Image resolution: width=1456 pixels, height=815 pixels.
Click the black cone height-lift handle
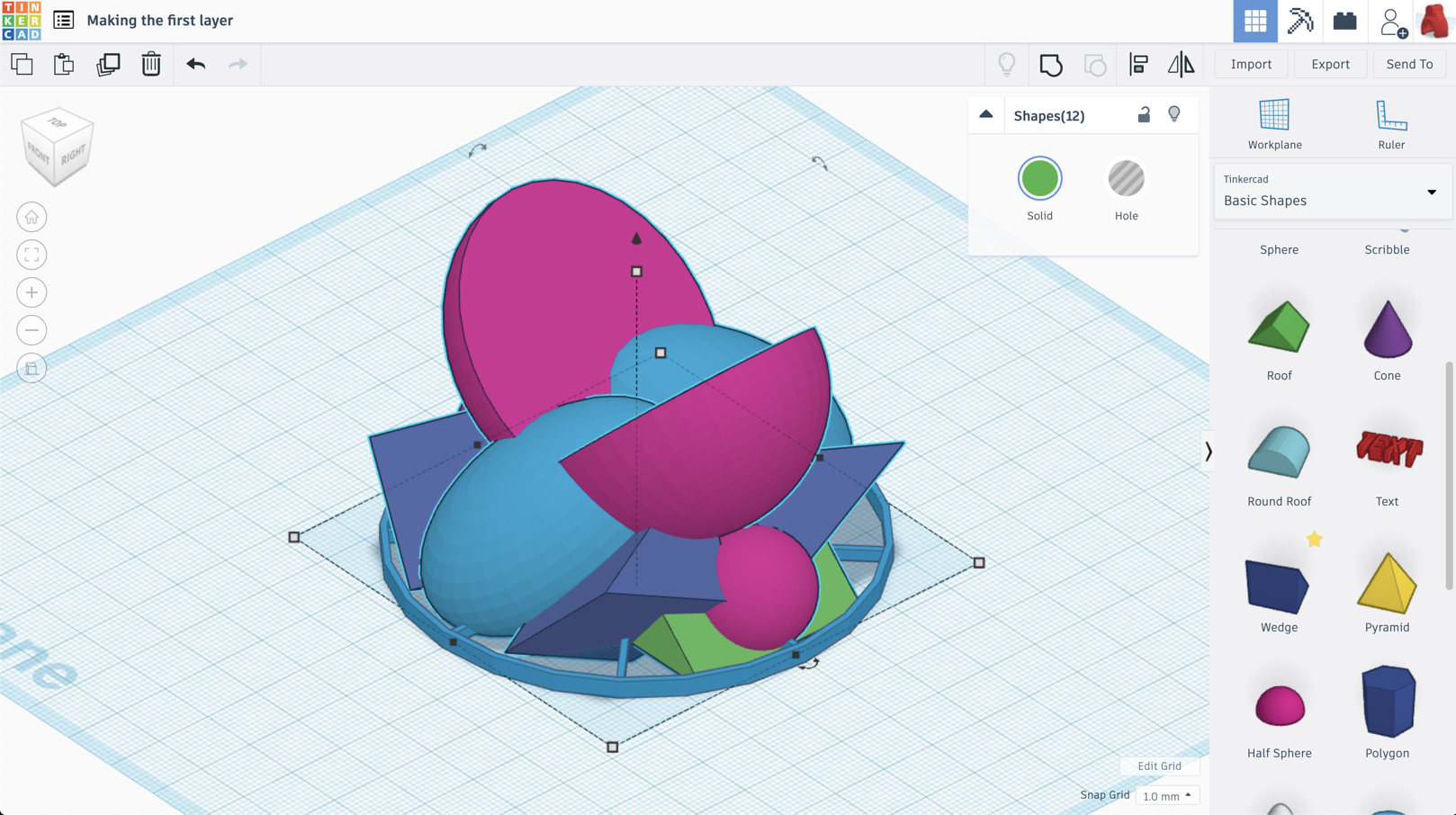[x=636, y=237]
